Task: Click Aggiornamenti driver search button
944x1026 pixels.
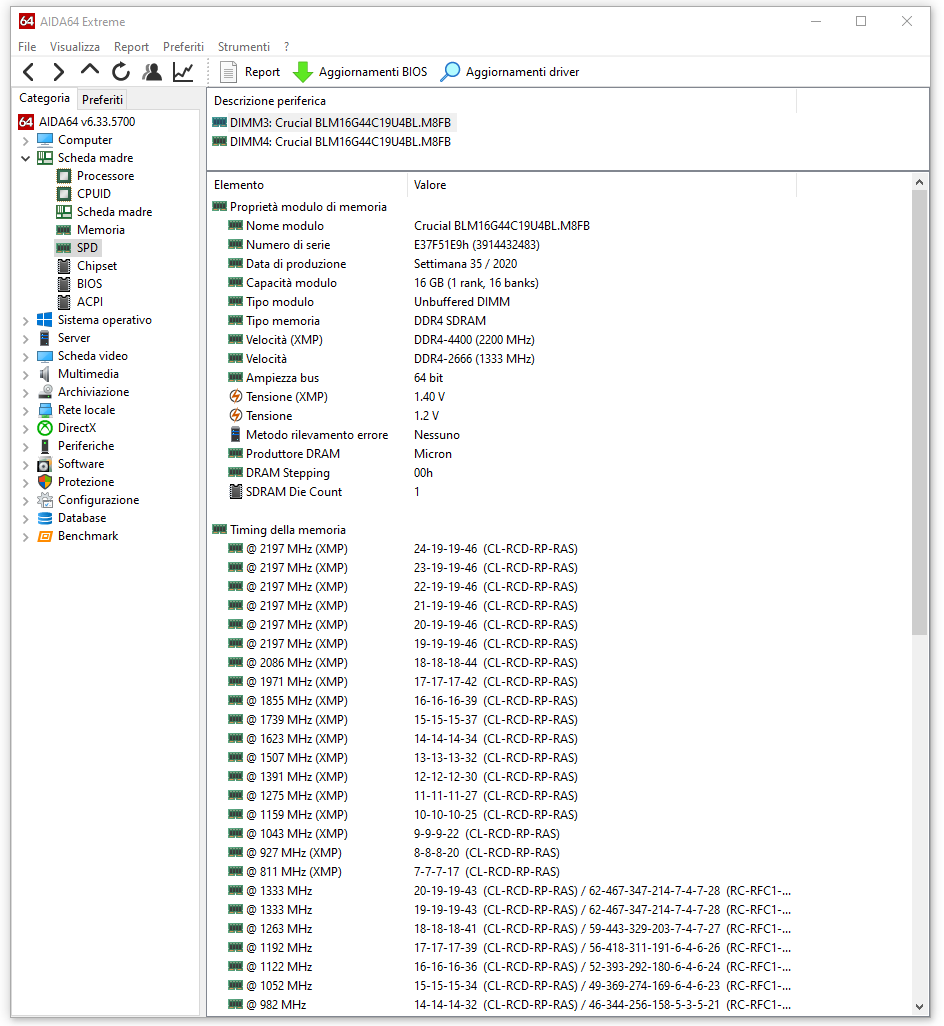Action: [x=510, y=72]
